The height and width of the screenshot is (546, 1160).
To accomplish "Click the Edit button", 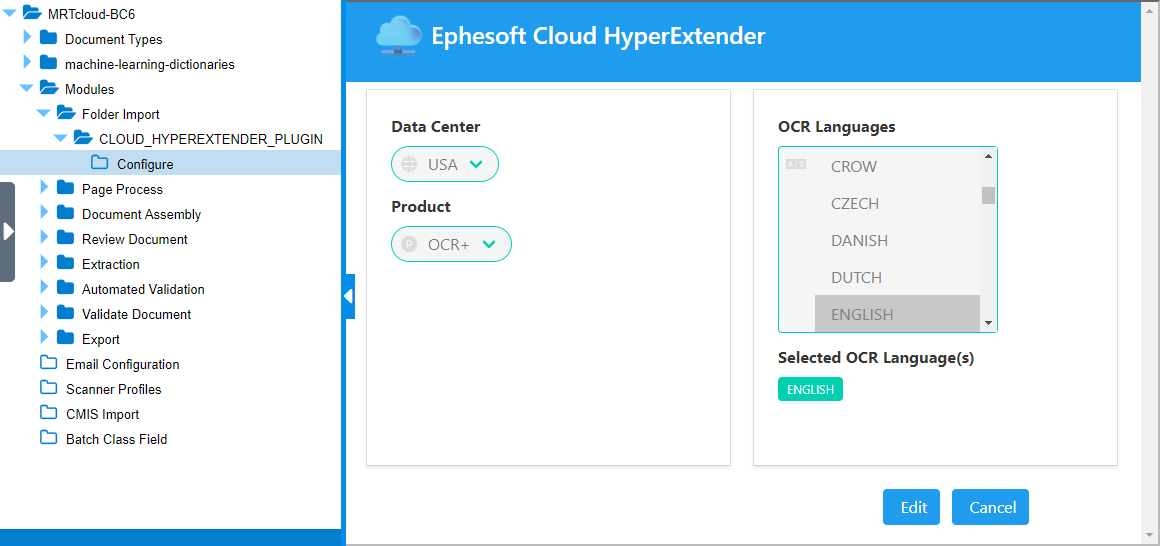I will pyautogui.click(x=911, y=508).
